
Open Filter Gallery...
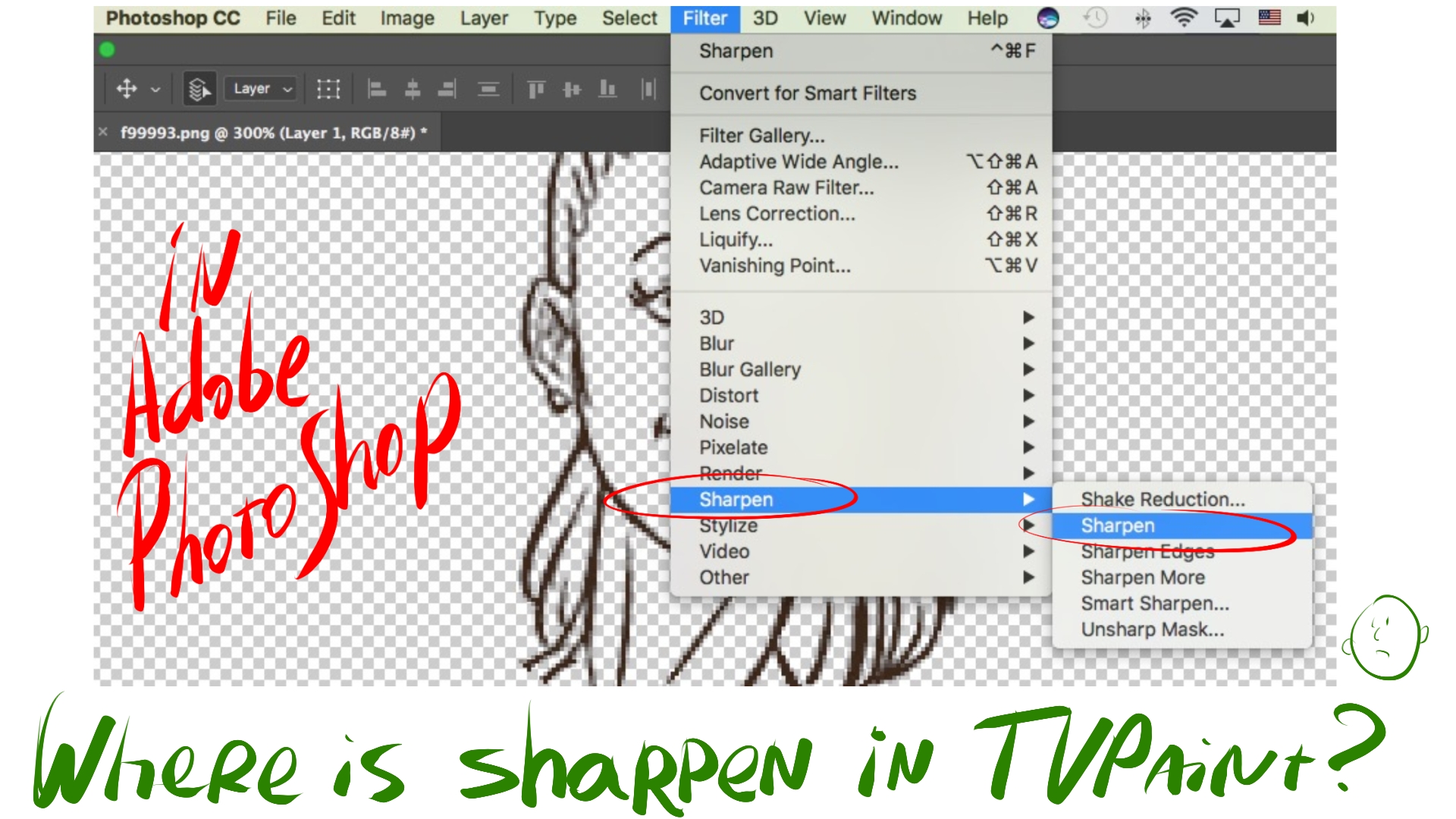coord(861,136)
